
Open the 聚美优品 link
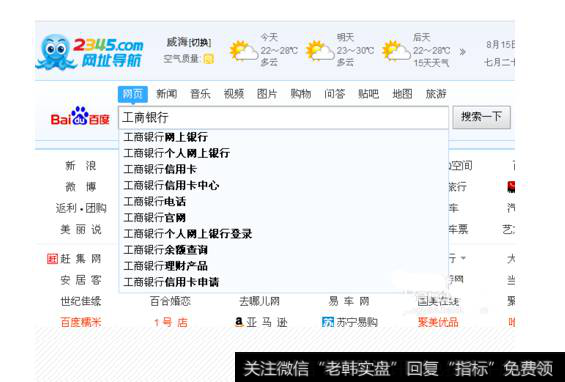click(x=438, y=322)
